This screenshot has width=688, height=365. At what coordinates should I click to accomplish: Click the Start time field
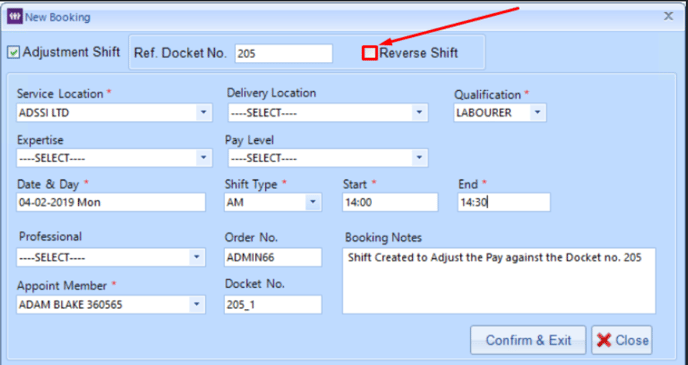pos(390,202)
